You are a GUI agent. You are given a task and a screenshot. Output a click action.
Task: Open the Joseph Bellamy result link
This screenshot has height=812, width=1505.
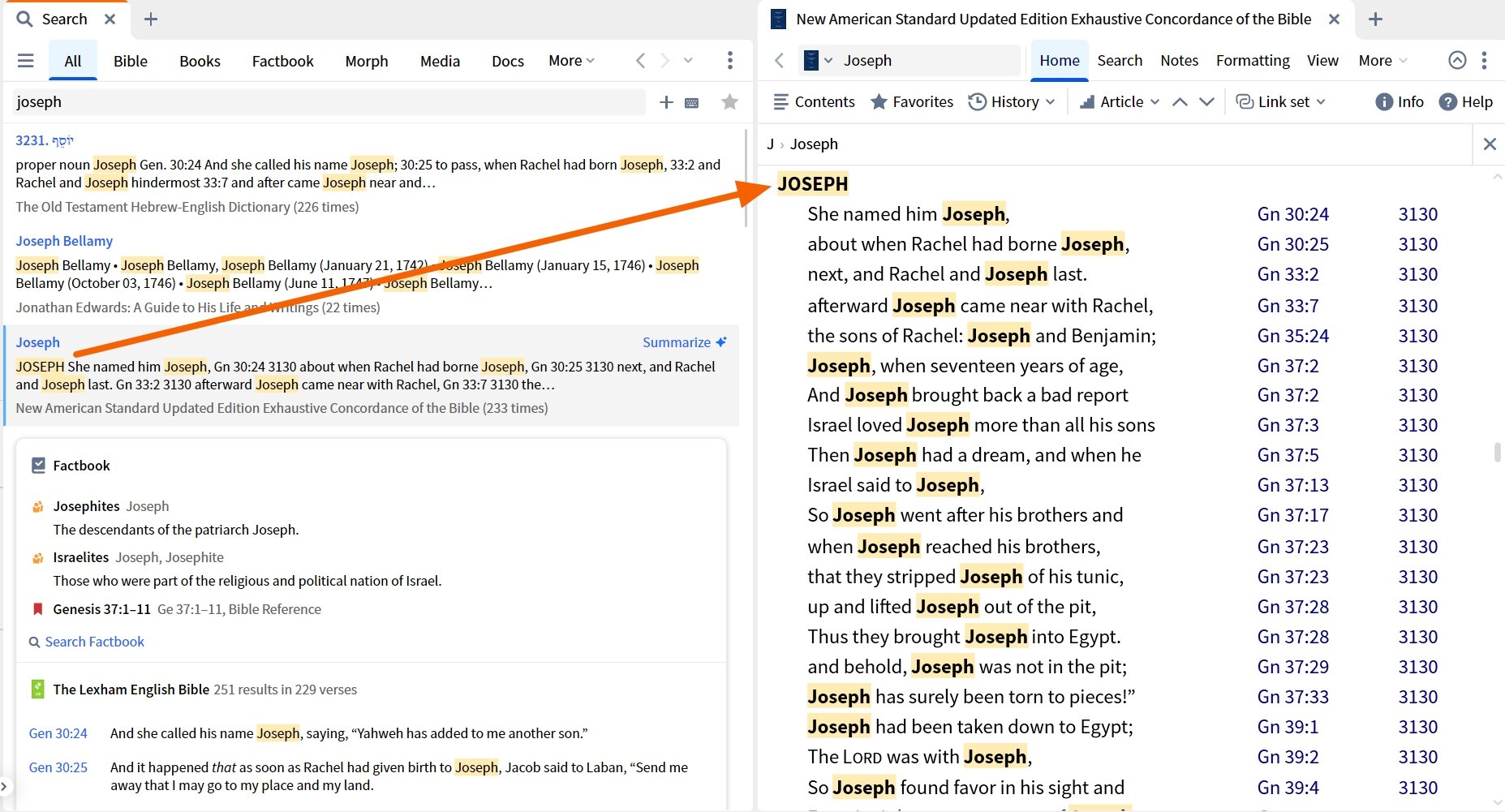64,241
